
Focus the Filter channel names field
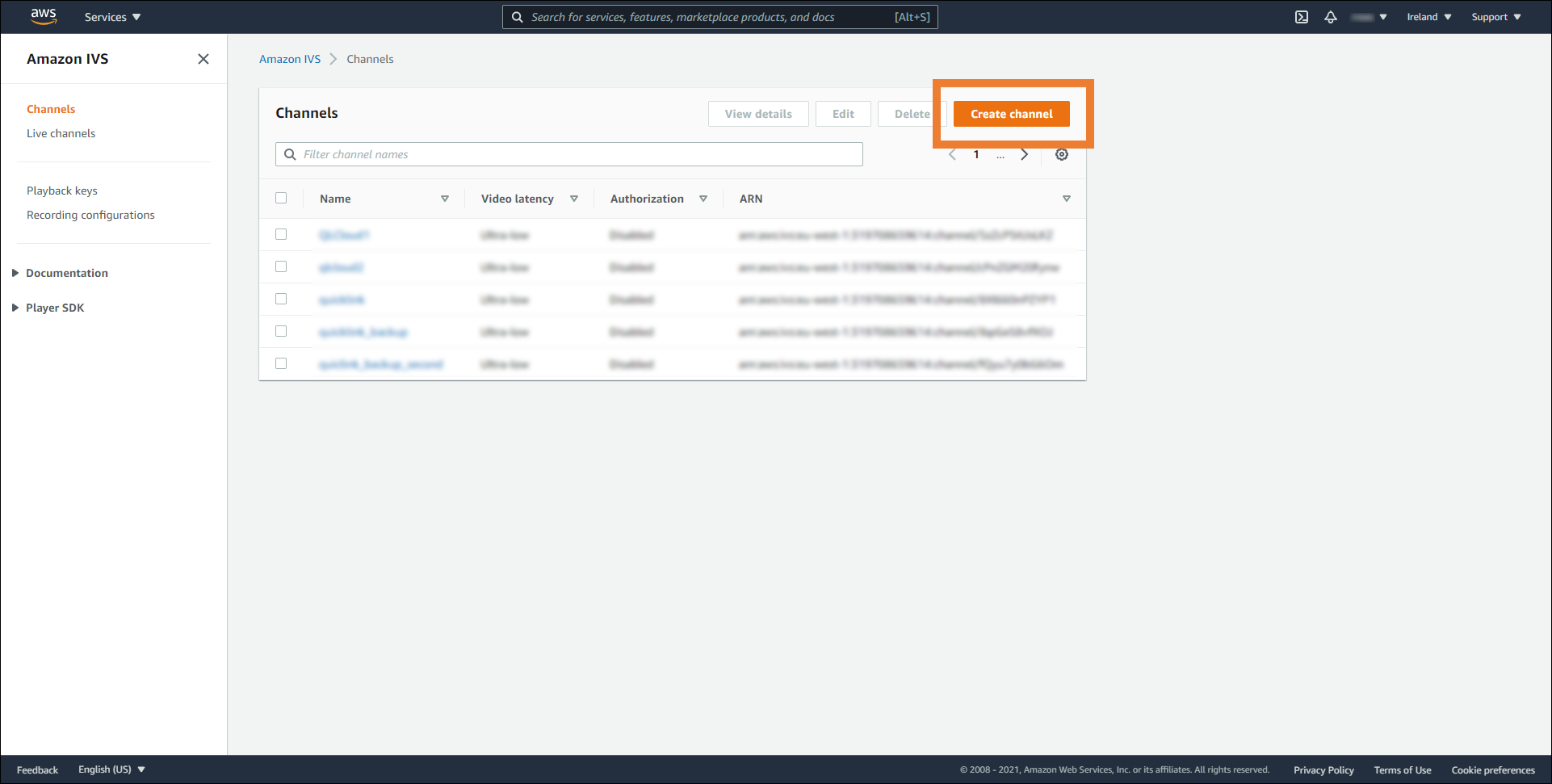click(x=569, y=154)
